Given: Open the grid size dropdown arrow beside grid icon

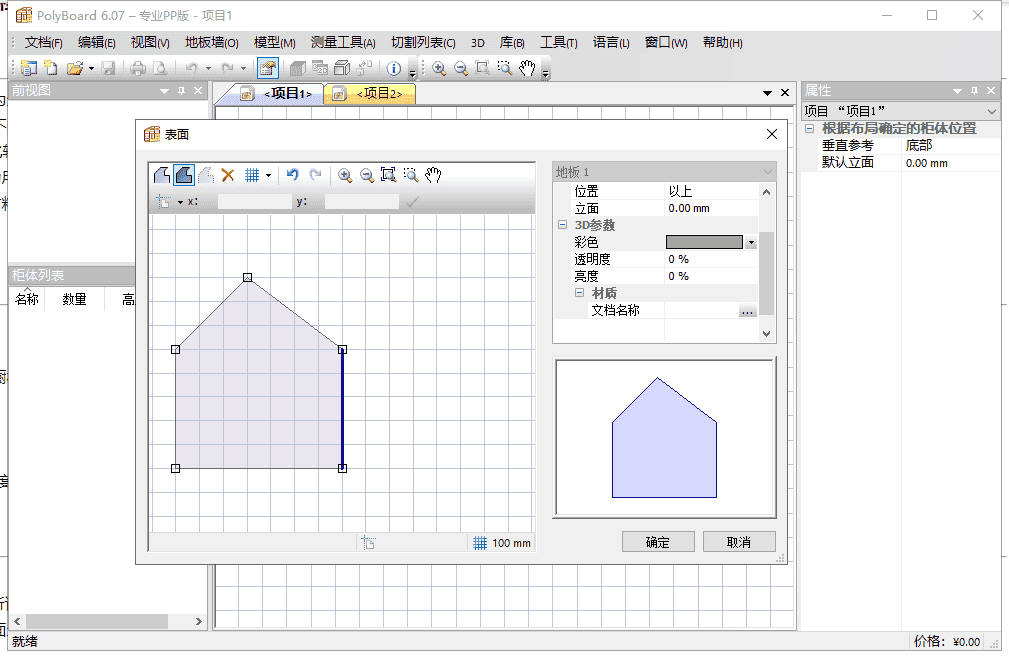Looking at the screenshot, I should coord(268,175).
